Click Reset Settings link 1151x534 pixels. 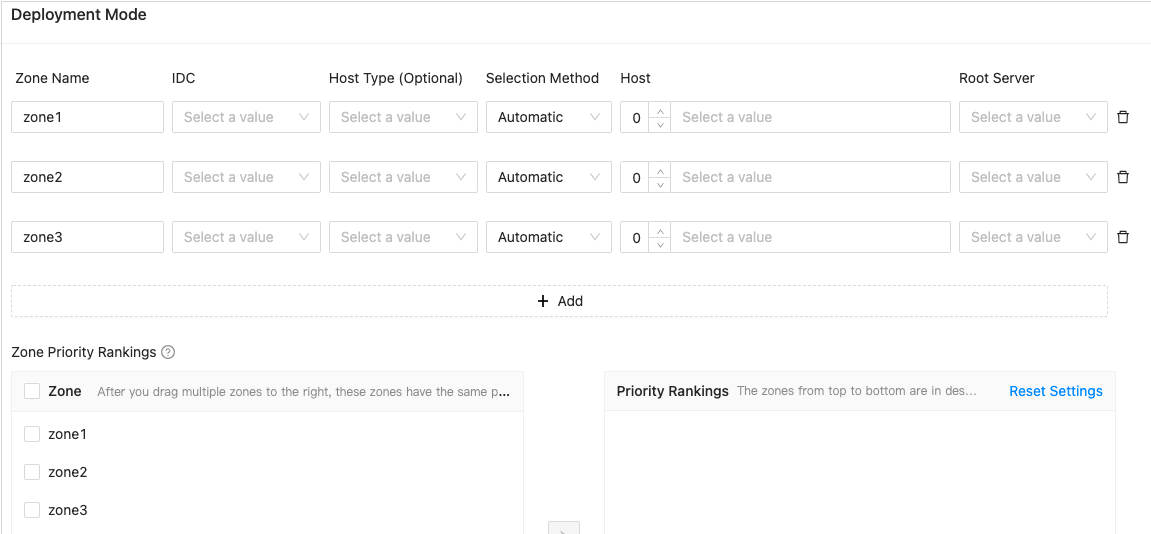1055,391
